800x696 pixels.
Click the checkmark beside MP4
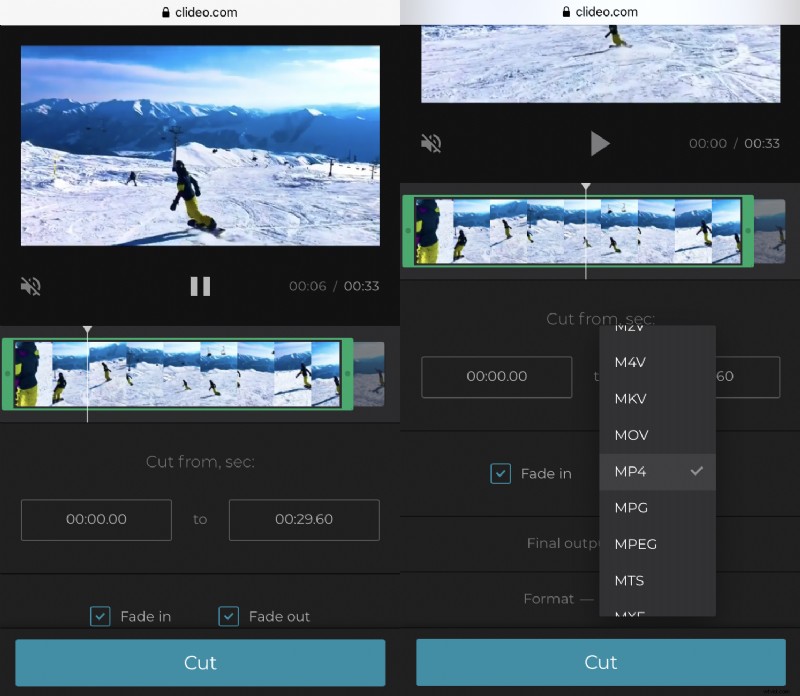tap(697, 472)
